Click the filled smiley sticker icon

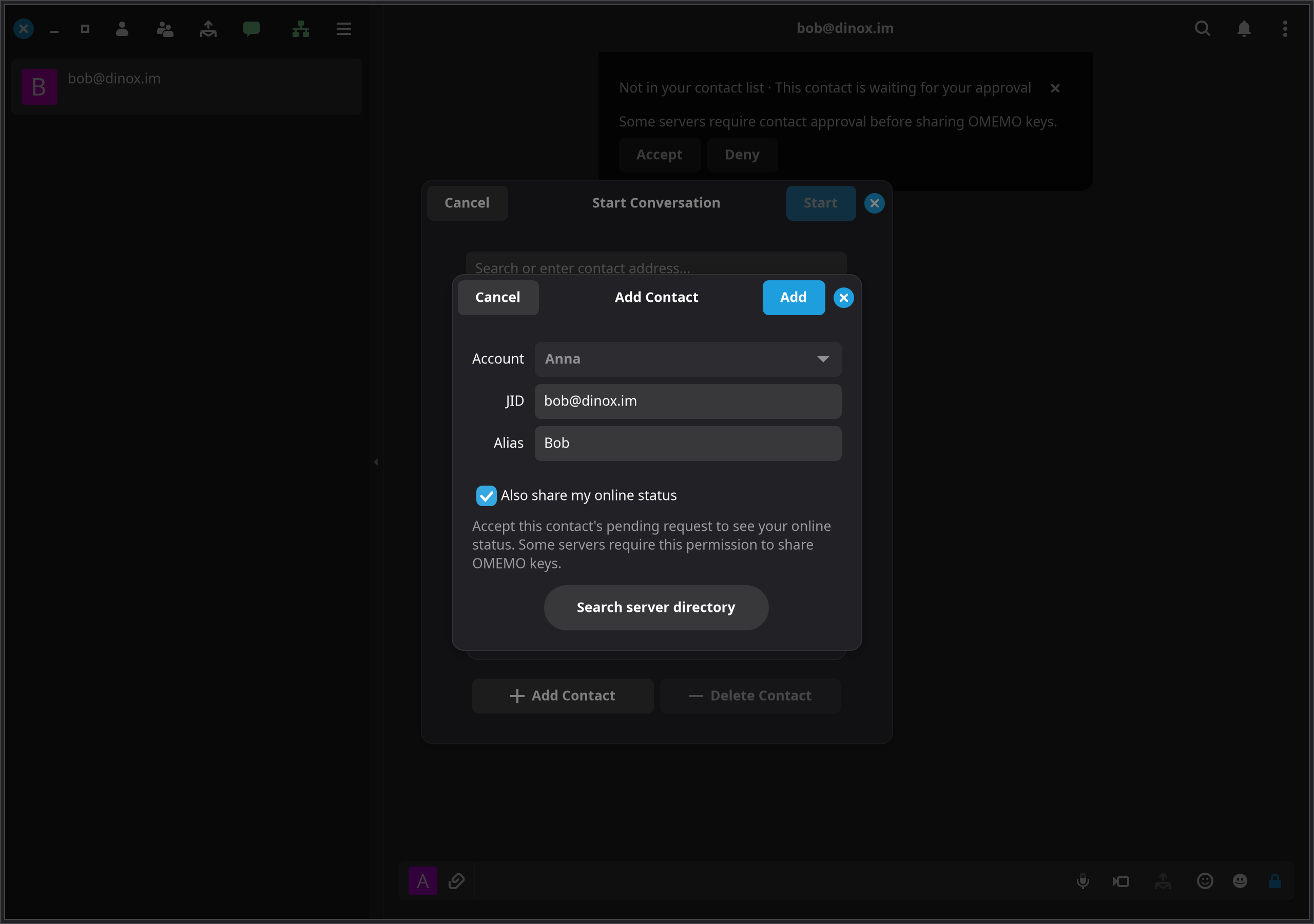tap(1240, 880)
